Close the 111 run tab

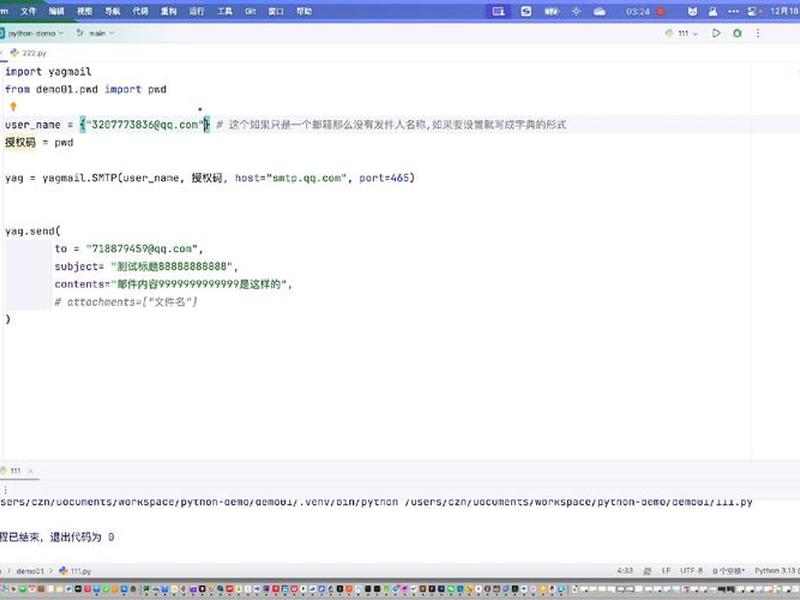(x=30, y=471)
